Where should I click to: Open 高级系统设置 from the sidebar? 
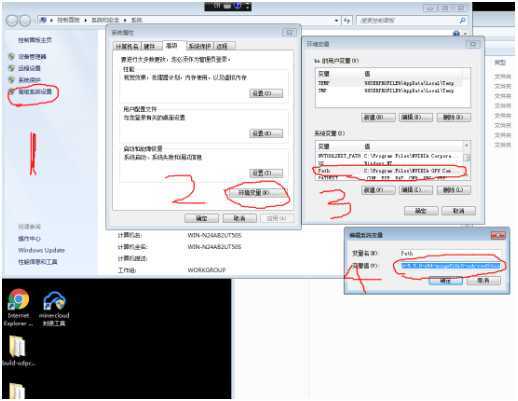coord(35,92)
